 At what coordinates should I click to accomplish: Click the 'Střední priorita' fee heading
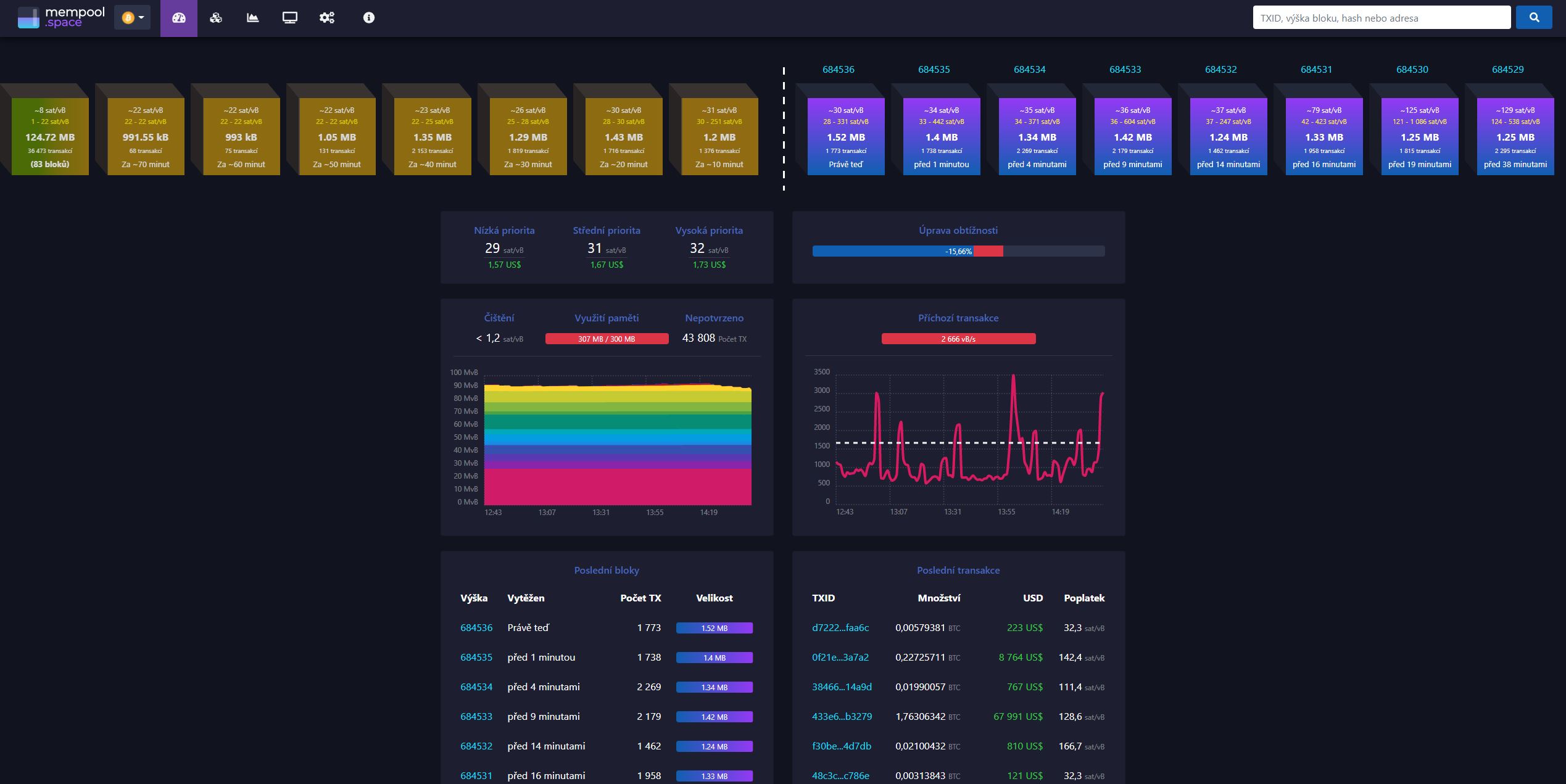(607, 231)
